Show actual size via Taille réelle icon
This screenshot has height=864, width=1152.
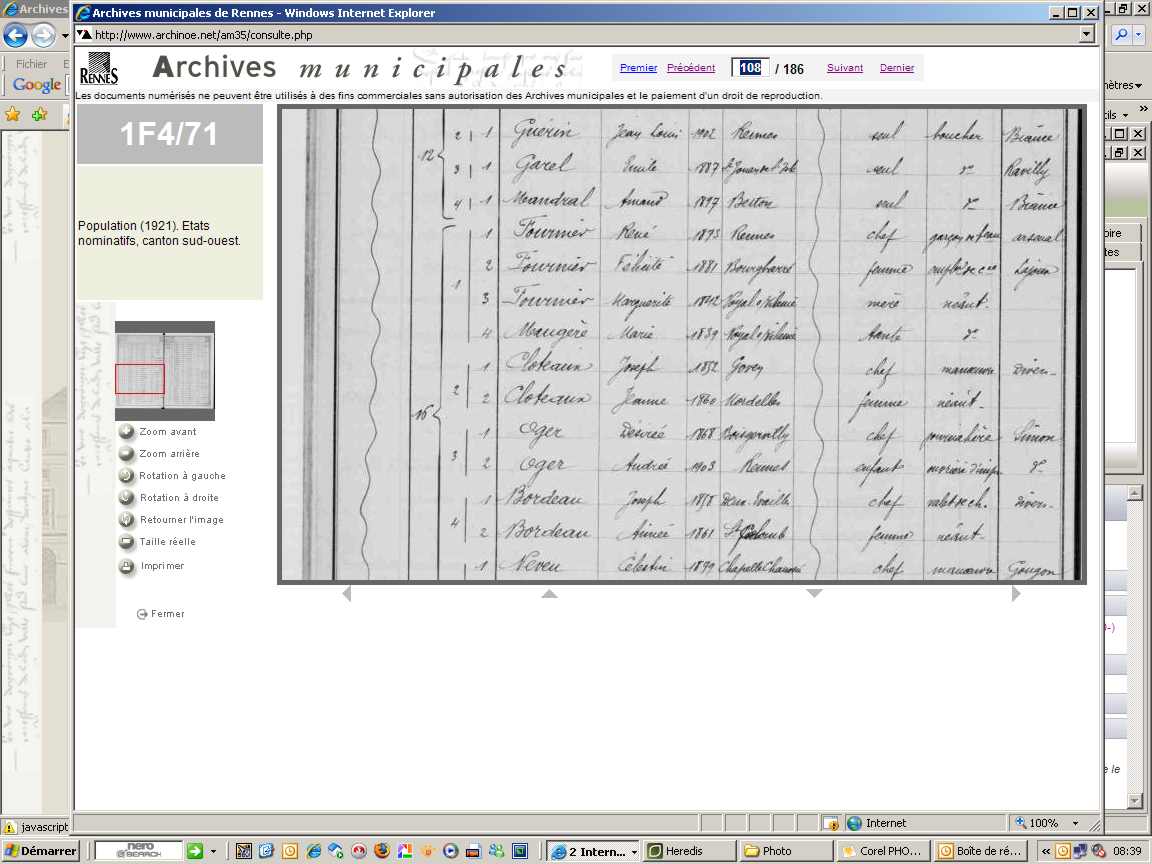click(x=127, y=542)
